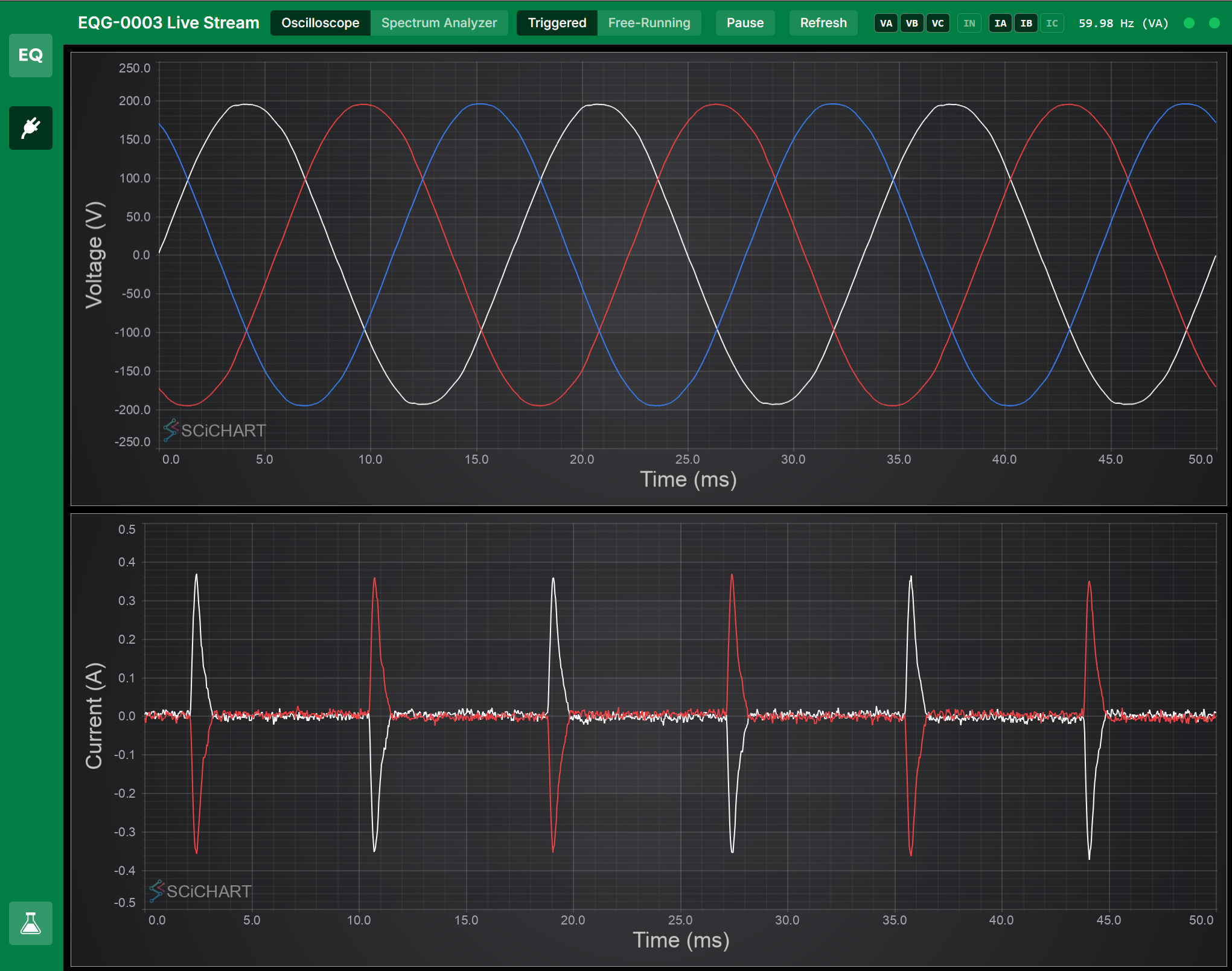Click the -0.5 current axis tick label
This screenshot has height=971, width=1232.
click(x=124, y=903)
